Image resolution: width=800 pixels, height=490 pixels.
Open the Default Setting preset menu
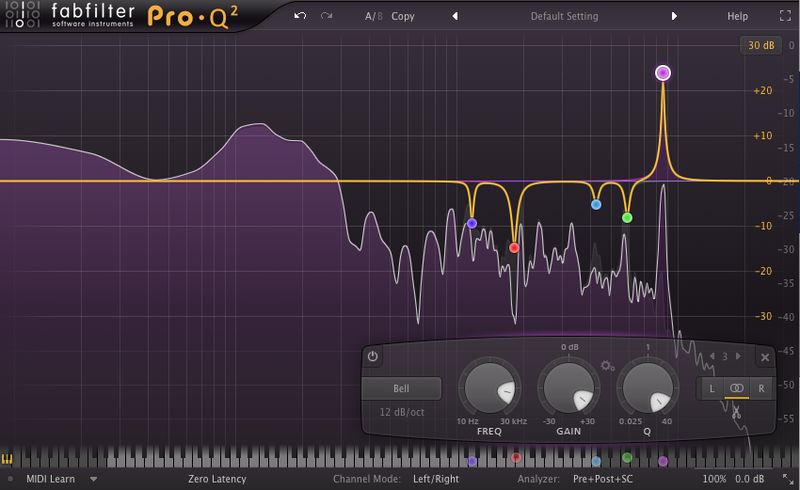click(564, 17)
